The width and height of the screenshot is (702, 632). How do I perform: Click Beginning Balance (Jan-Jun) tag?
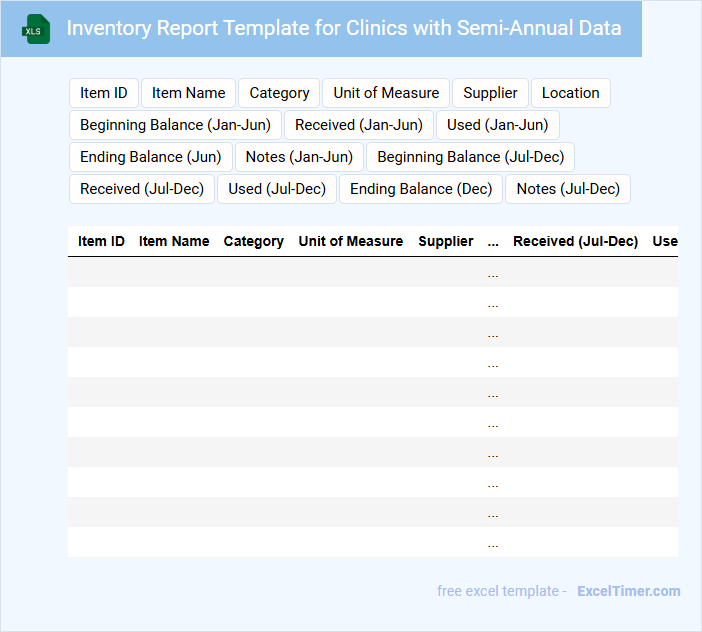pos(175,125)
